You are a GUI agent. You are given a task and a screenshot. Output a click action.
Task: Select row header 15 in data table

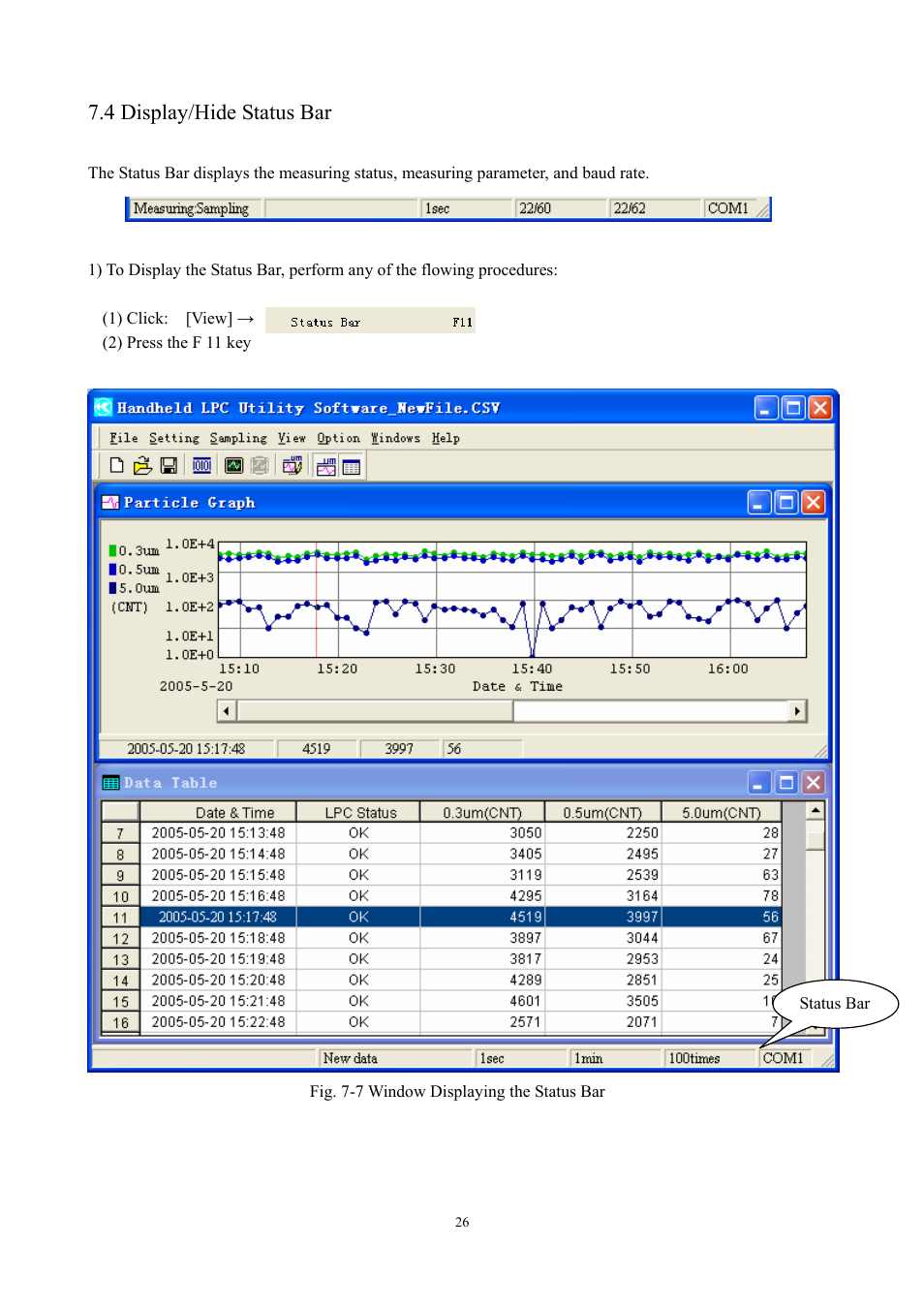[x=121, y=1001]
